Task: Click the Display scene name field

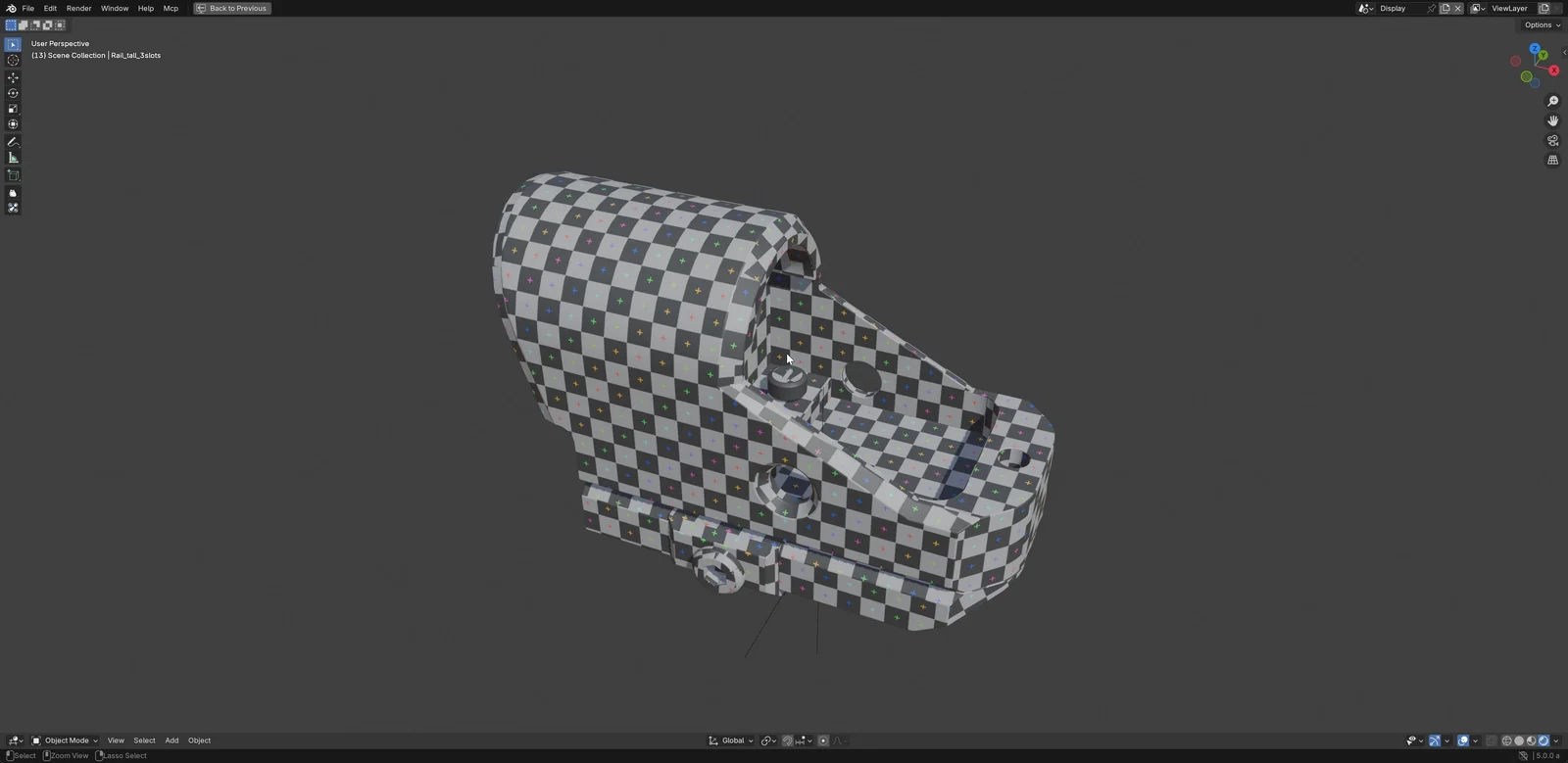Action: (x=1399, y=8)
